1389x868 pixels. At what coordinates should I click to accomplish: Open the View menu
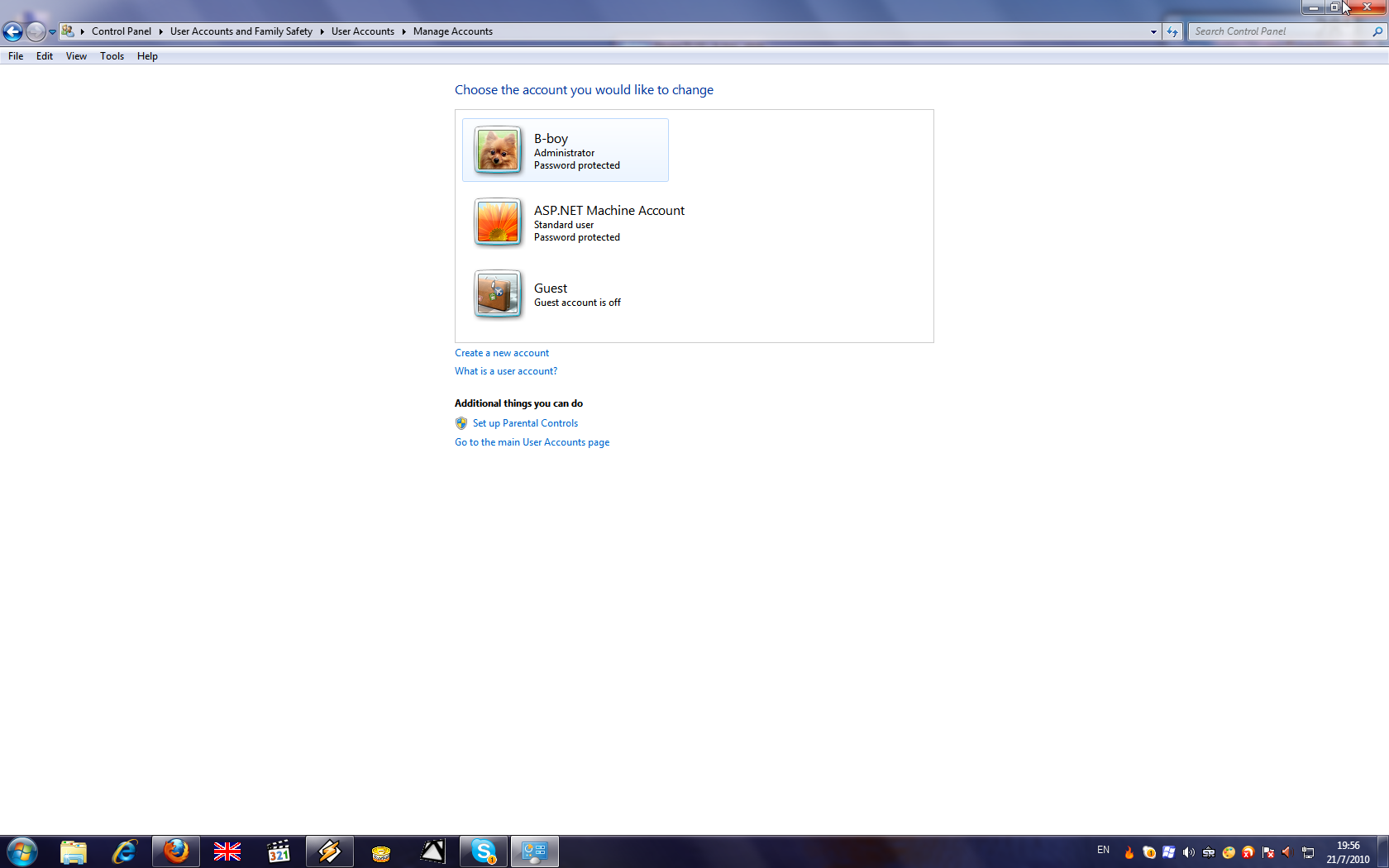click(x=76, y=56)
